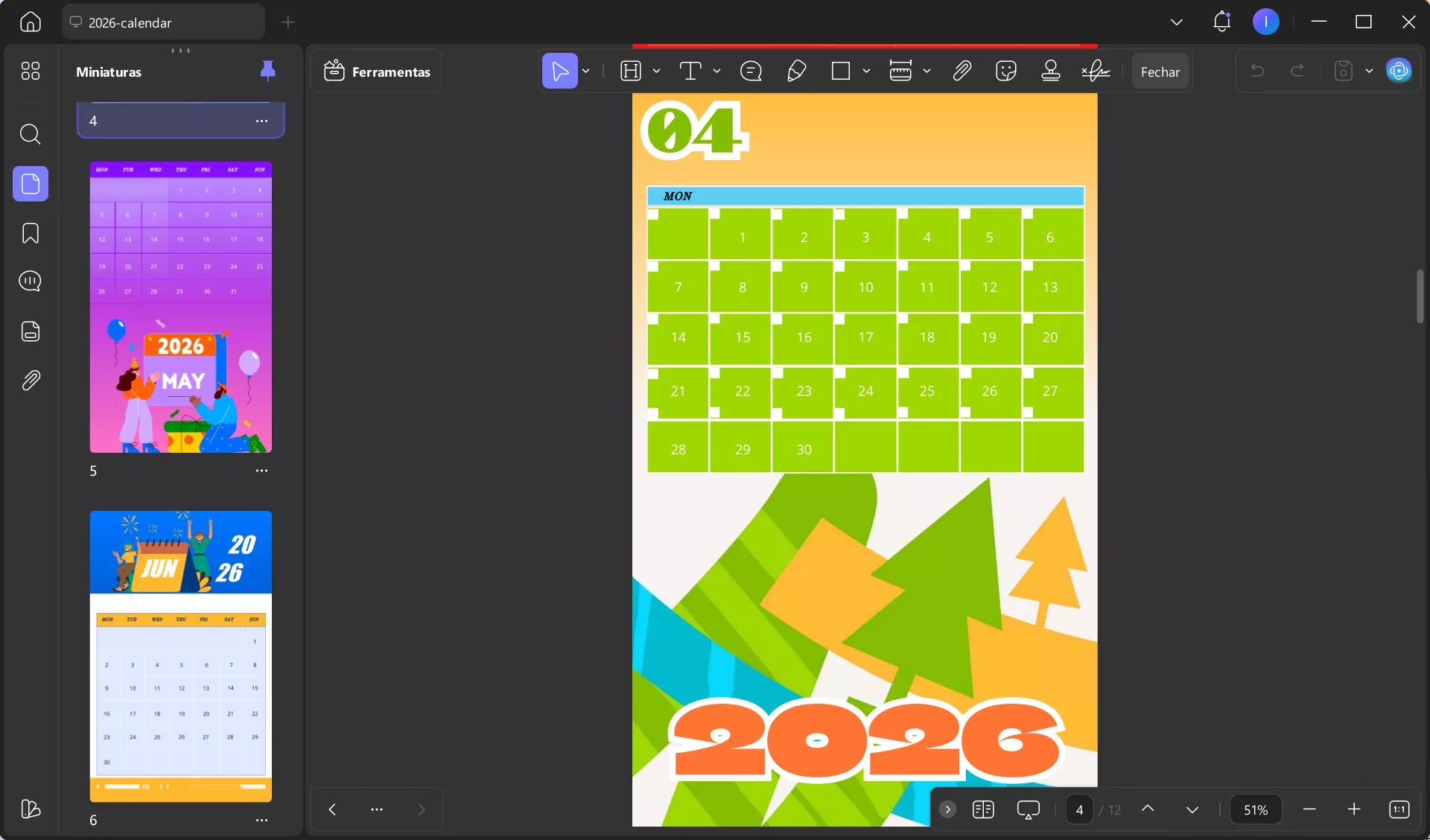The height and width of the screenshot is (840, 1430).
Task: Choose the pencil drawing tool
Action: [796, 71]
